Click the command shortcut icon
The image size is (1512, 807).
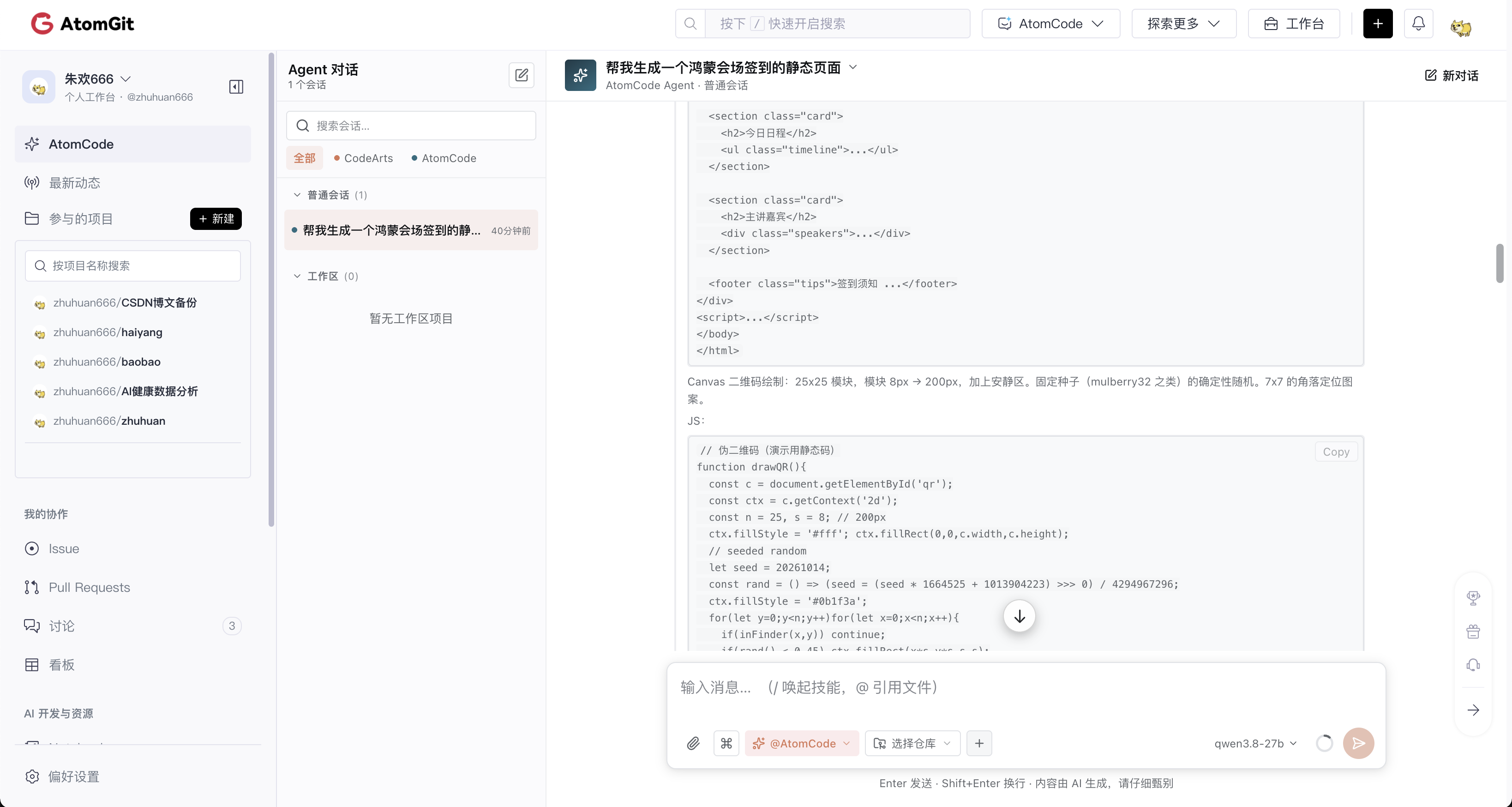726,743
